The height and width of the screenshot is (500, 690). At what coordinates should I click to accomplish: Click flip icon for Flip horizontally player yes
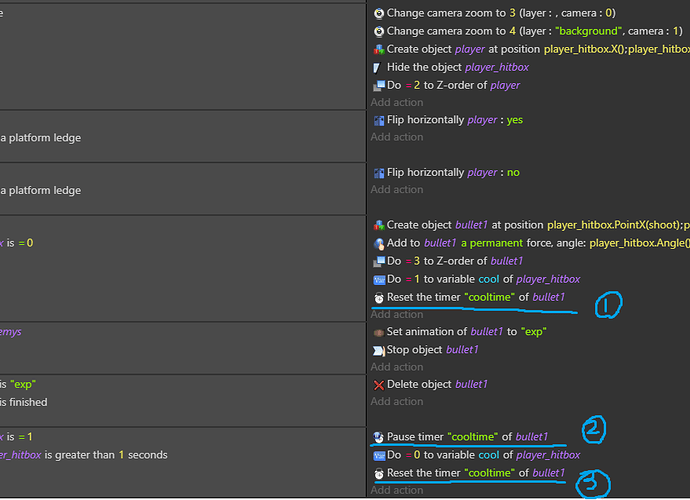378,121
